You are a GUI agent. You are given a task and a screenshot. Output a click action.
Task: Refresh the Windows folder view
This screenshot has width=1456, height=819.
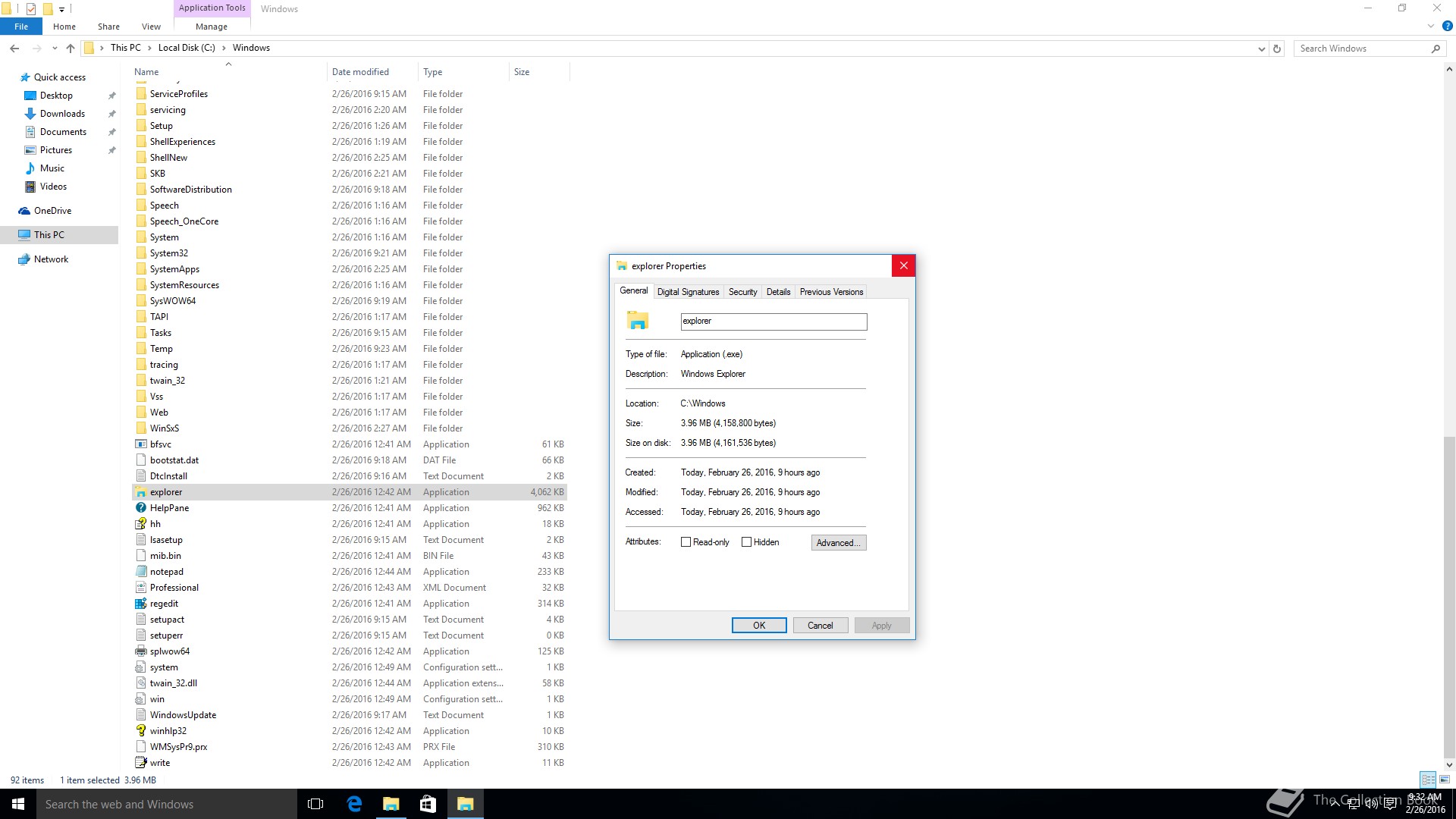(1277, 49)
